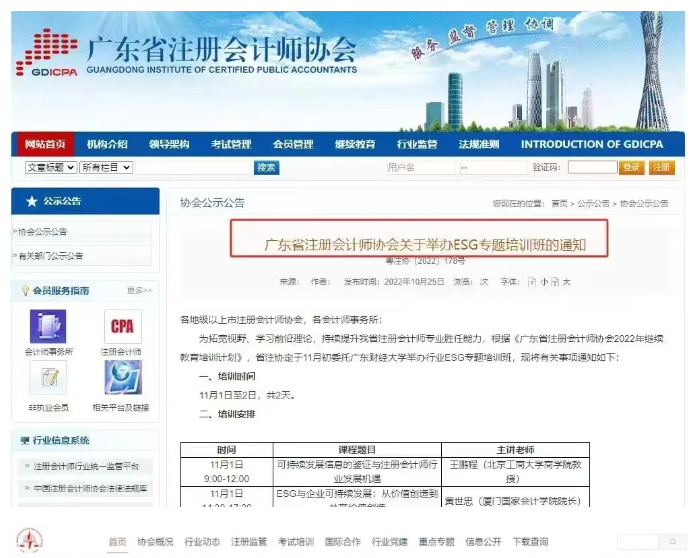Image resolution: width=696 pixels, height=558 pixels.
Task: Open the 法规准则 menu
Action: [479, 144]
